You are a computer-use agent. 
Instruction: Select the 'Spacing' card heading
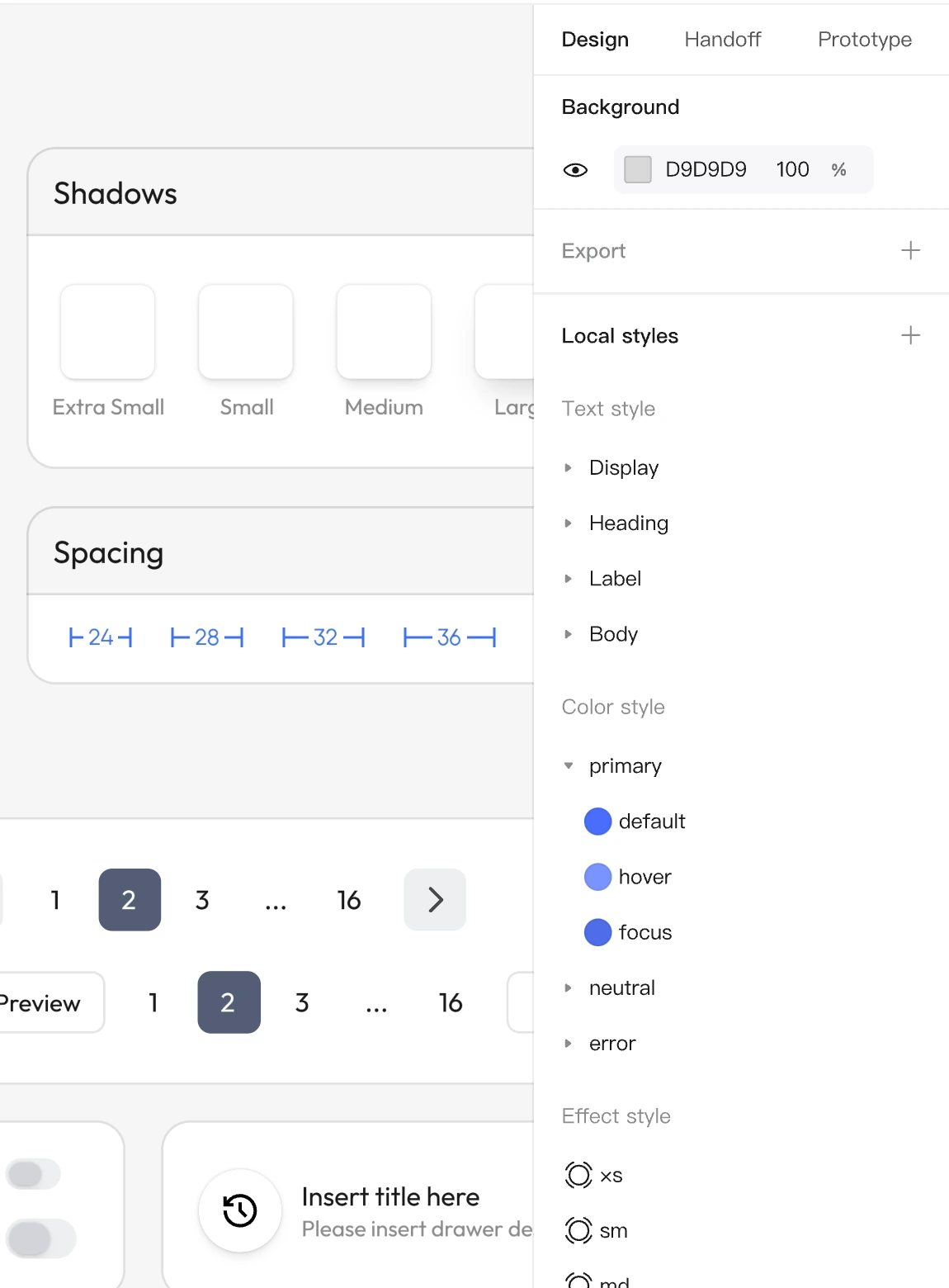[108, 553]
